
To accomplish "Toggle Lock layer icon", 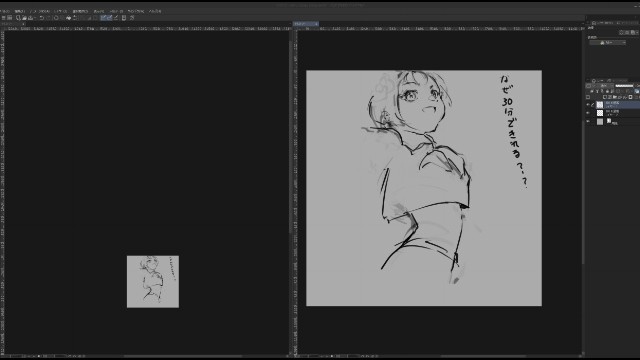I will coord(607,91).
